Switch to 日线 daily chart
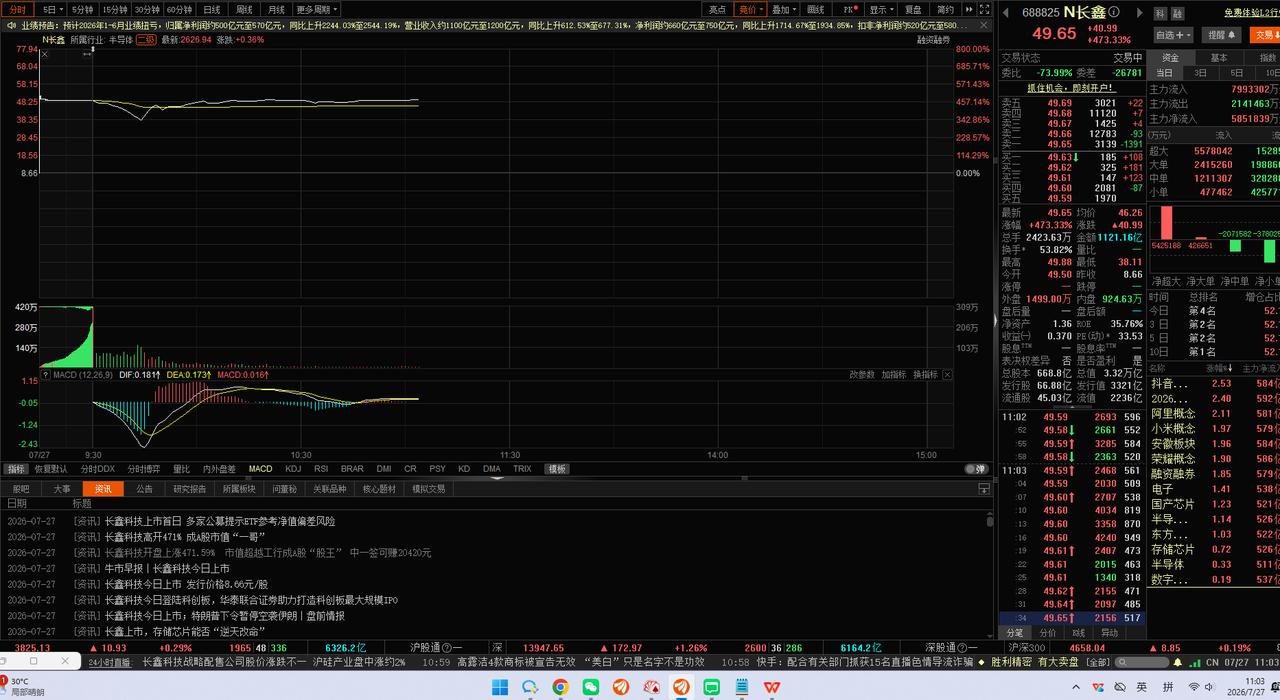Image resolution: width=1280 pixels, height=700 pixels. click(x=212, y=9)
